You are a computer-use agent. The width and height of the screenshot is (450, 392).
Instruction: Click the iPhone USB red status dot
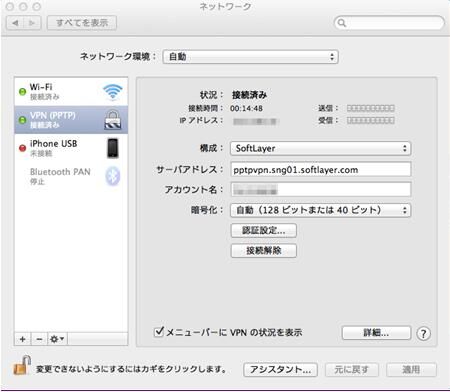22,148
